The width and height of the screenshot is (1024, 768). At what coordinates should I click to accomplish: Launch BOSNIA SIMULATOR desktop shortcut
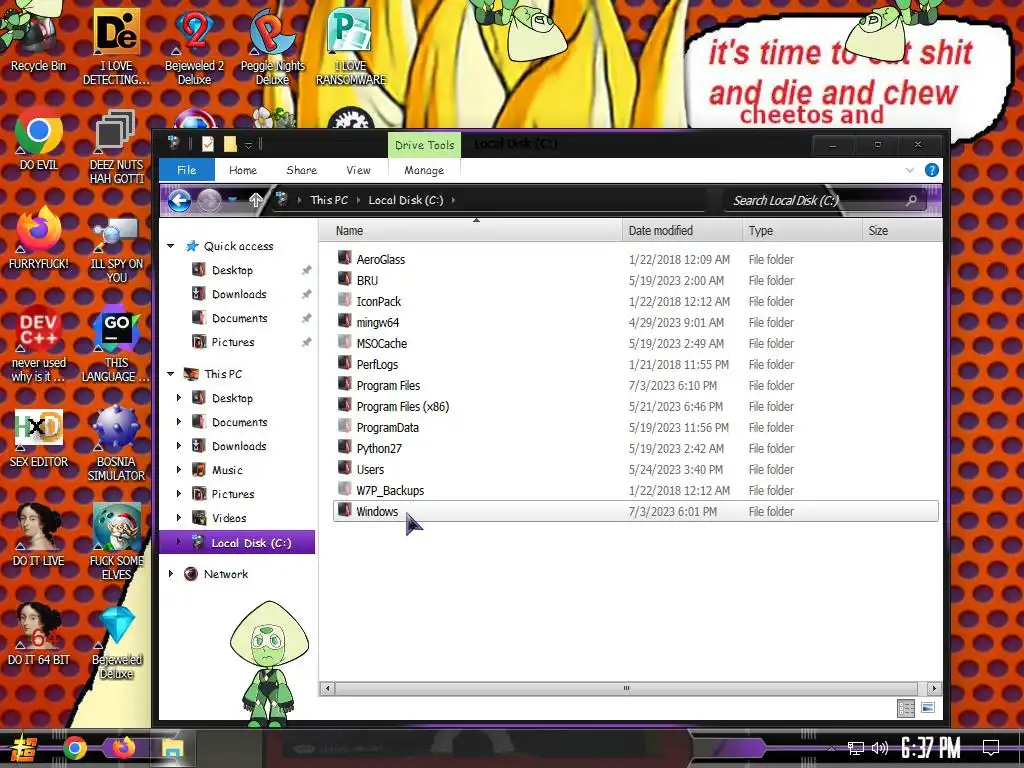coord(116,444)
